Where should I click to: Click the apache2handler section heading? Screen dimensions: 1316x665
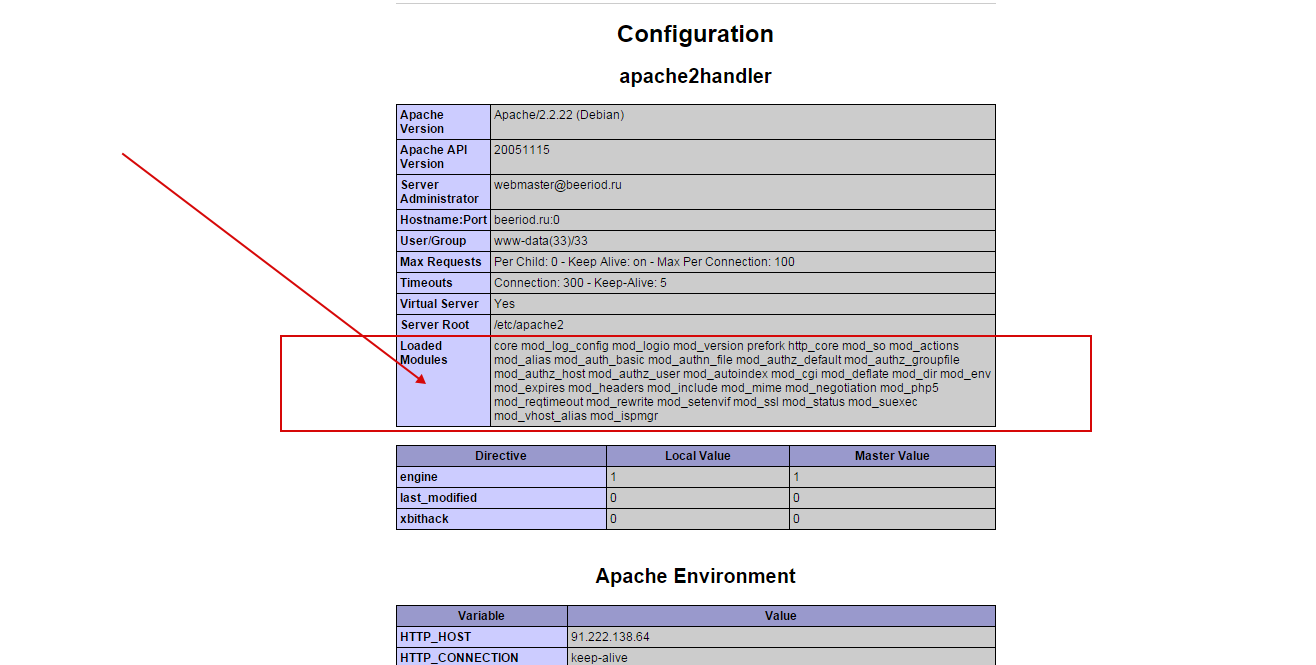[x=695, y=76]
